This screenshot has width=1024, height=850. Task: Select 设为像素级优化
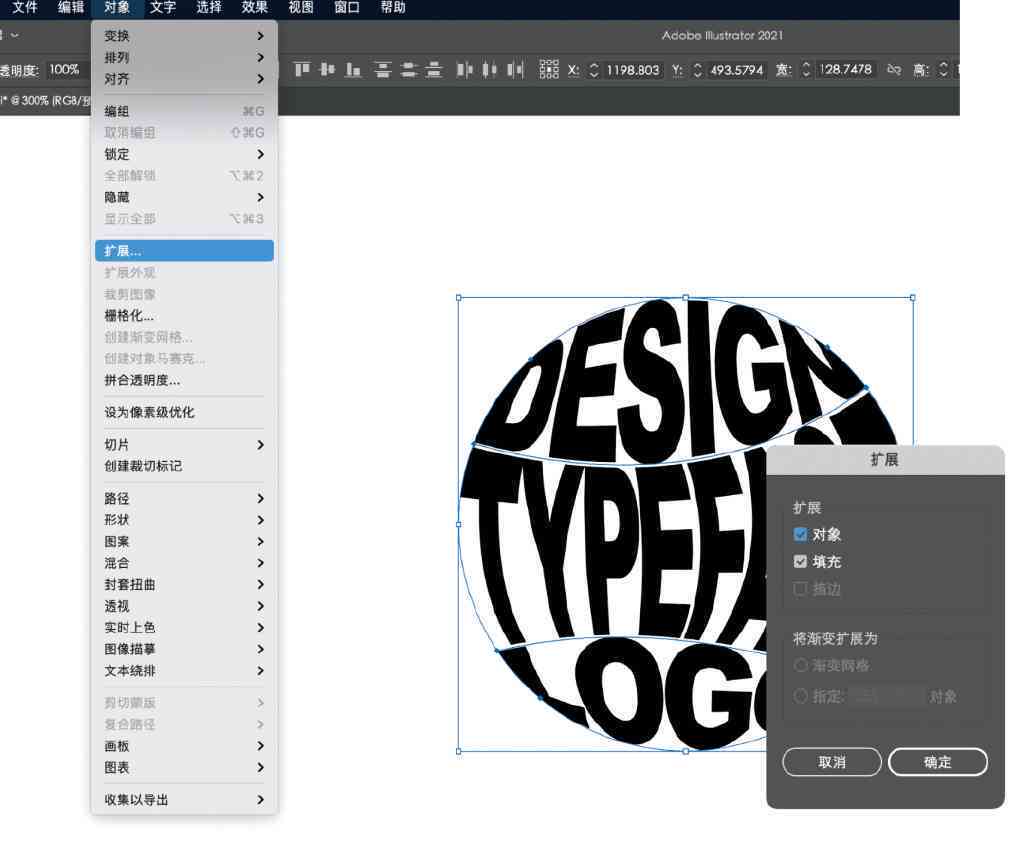click(184, 413)
